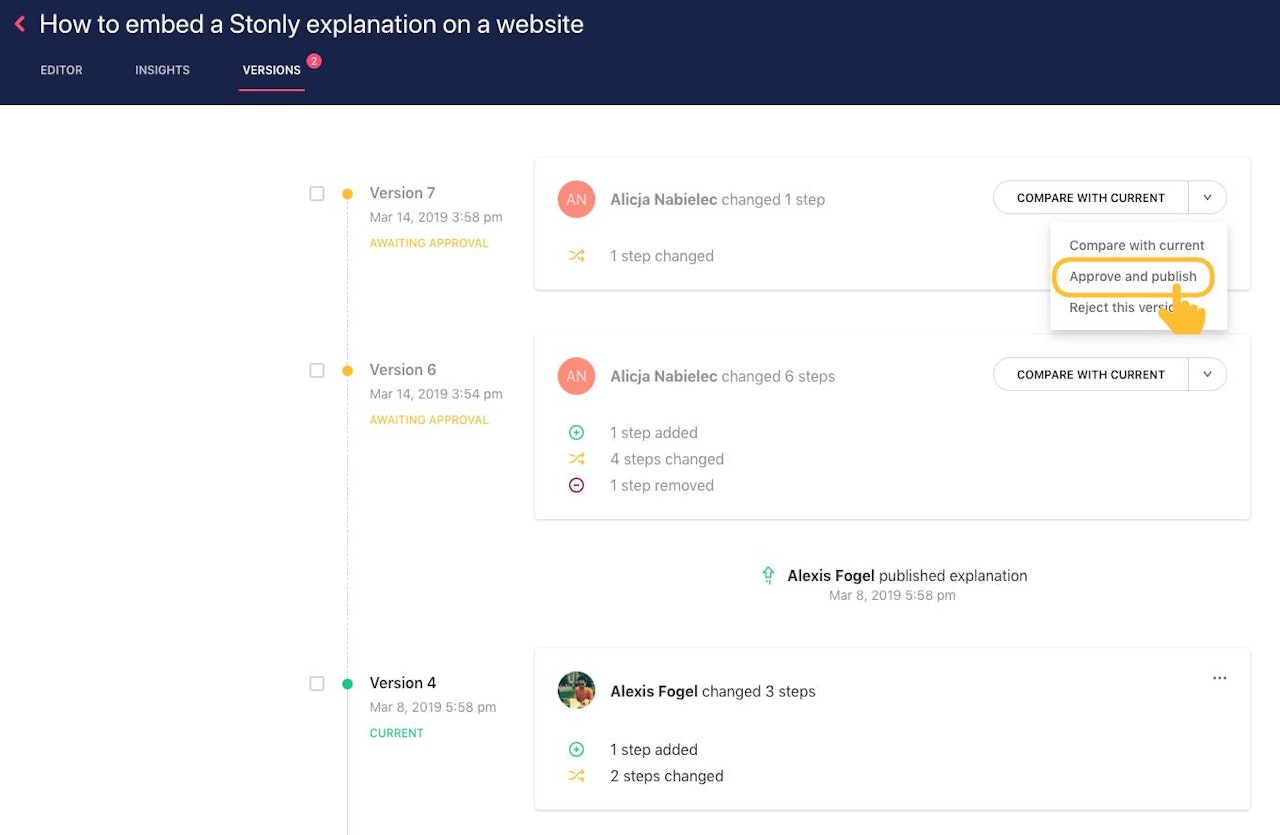Select the Version 7 checkbox
This screenshot has width=1280, height=835.
click(317, 194)
